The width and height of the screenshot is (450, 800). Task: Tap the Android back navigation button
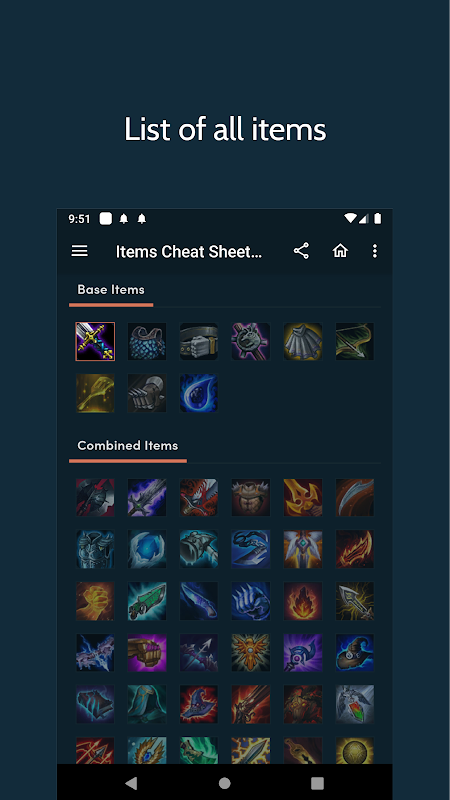(x=131, y=783)
